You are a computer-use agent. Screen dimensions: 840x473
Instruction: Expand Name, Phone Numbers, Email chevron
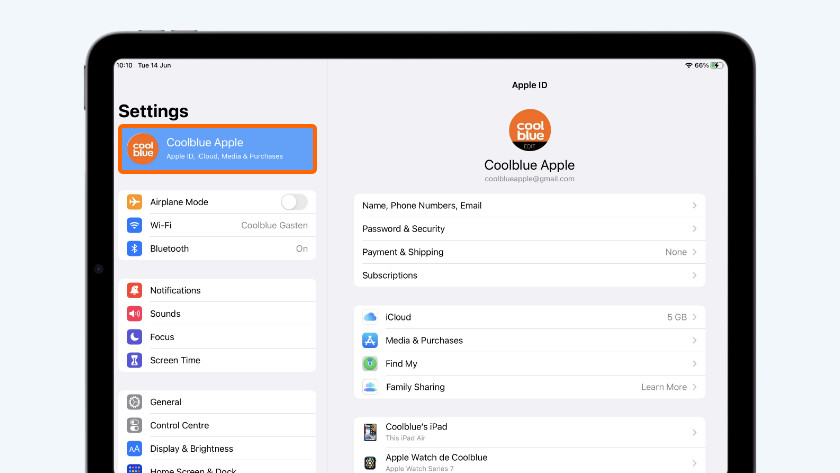(694, 206)
